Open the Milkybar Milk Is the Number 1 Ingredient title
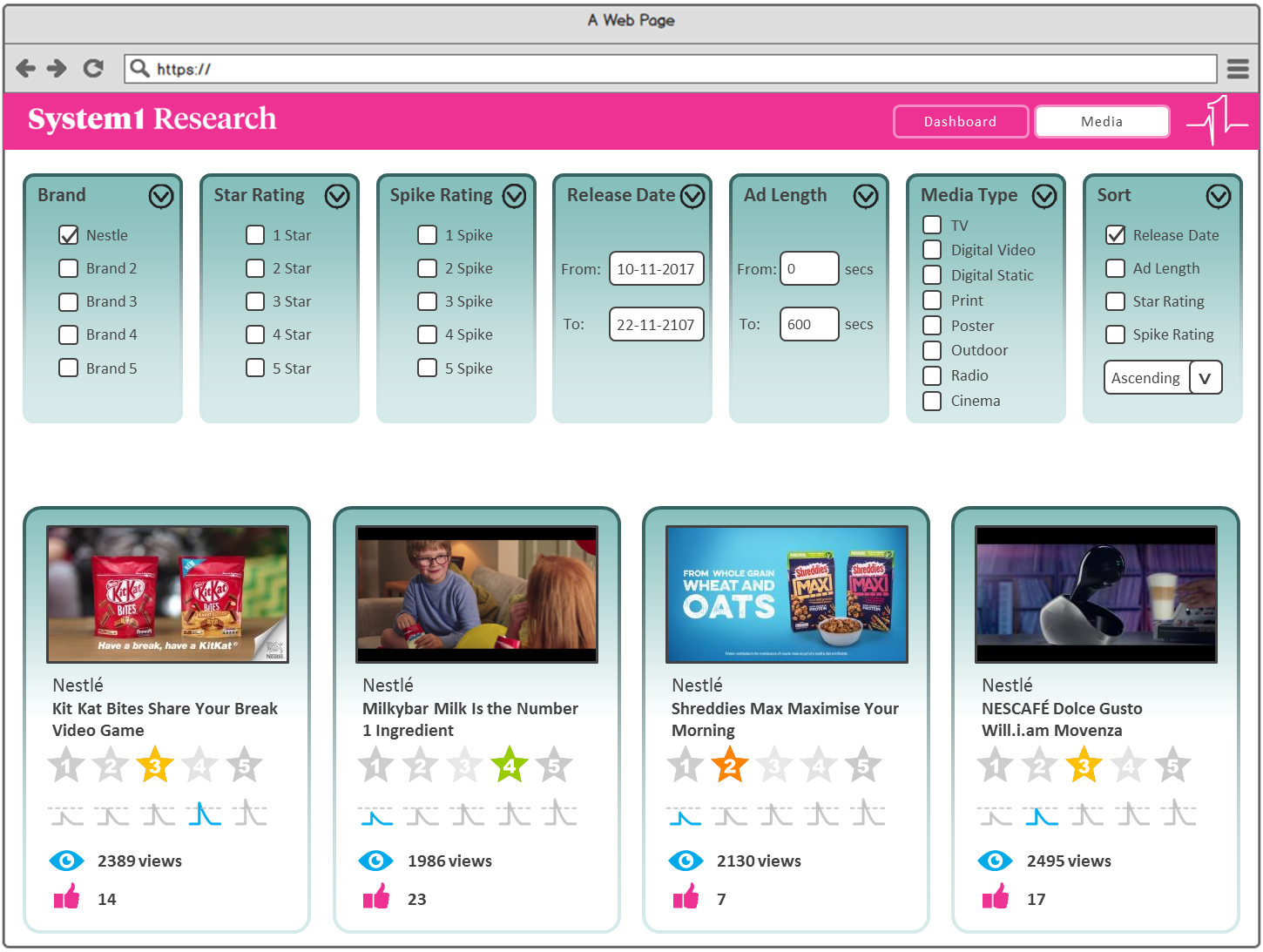The width and height of the screenshot is (1263, 952). (x=470, y=719)
